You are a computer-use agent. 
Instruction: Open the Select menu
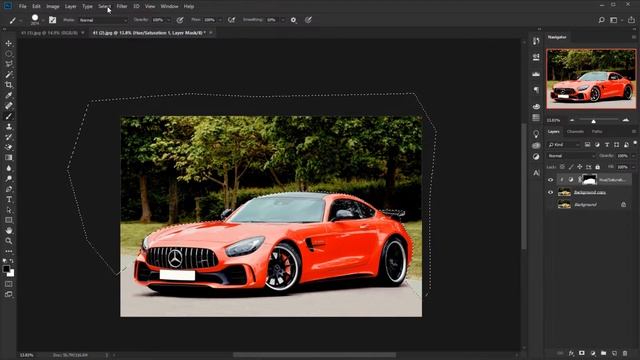click(104, 7)
